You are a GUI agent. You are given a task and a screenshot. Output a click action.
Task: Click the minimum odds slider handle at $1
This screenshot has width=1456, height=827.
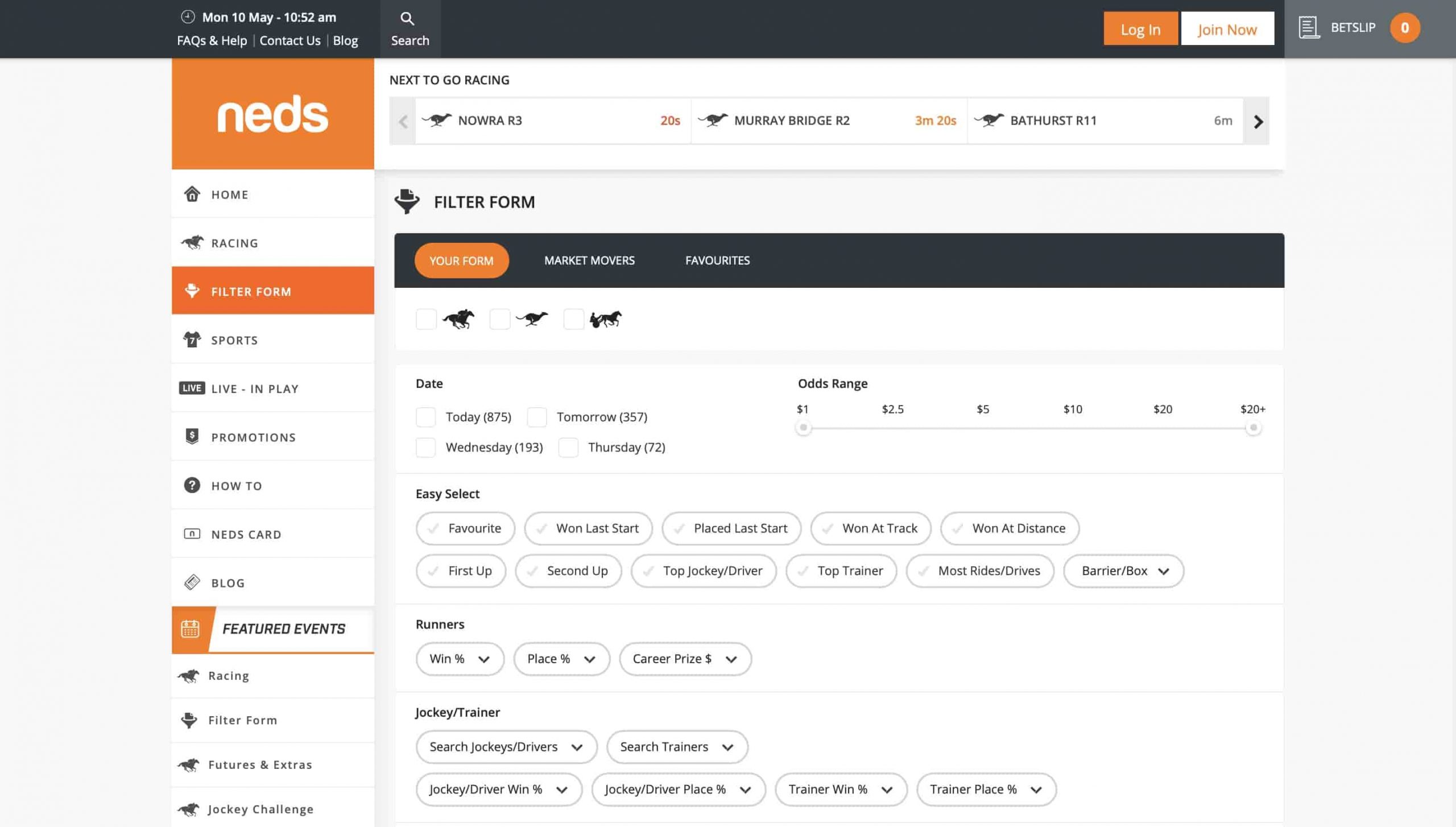(x=803, y=428)
